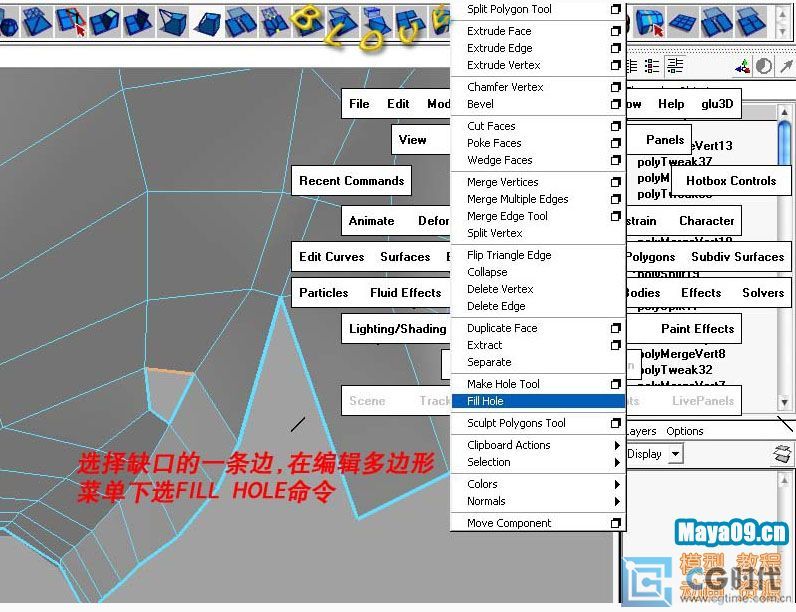Open the File hotbox menu
The width and height of the screenshot is (796, 612).
pos(359,104)
